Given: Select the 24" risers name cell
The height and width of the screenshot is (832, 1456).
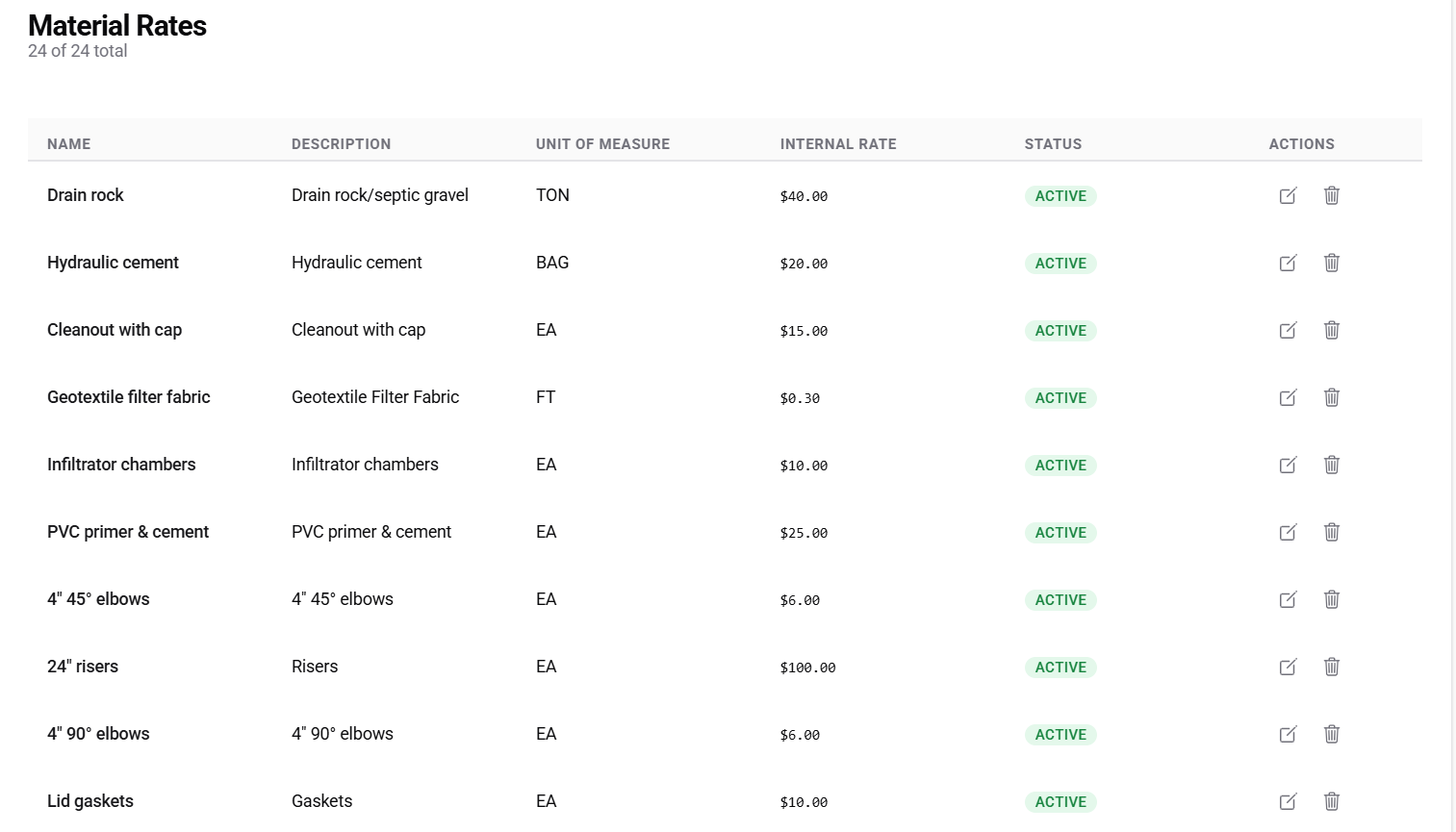Looking at the screenshot, I should [x=83, y=667].
